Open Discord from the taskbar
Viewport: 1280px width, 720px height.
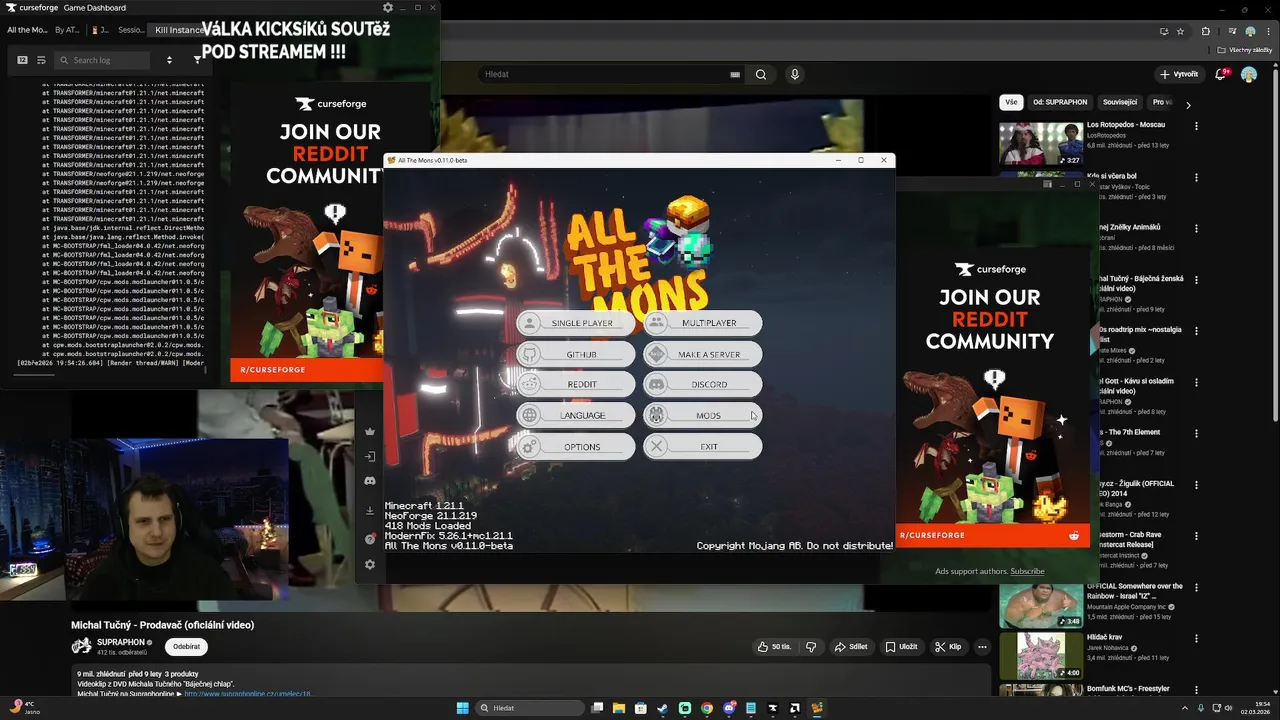[x=729, y=708]
